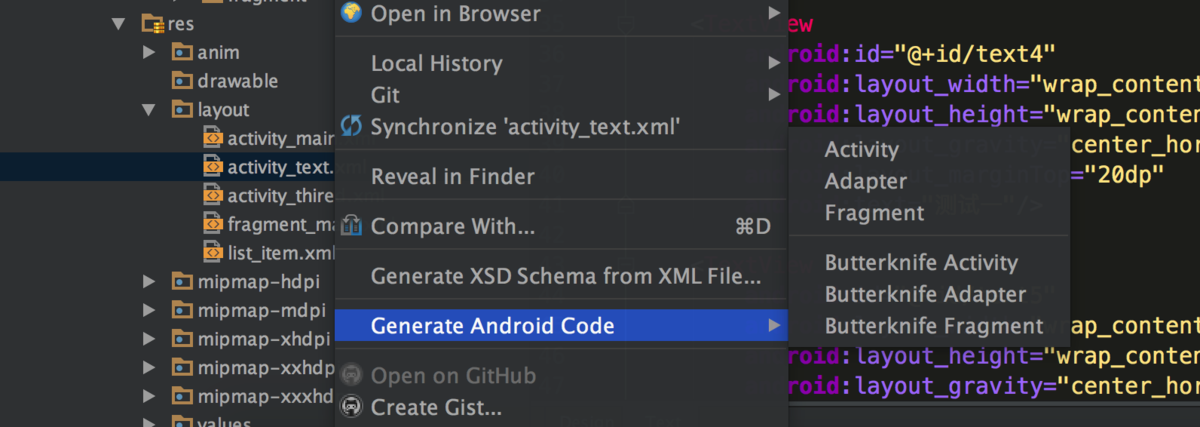1200x427 pixels.
Task: Choose Reveal in Finder
Action: [x=561, y=176]
